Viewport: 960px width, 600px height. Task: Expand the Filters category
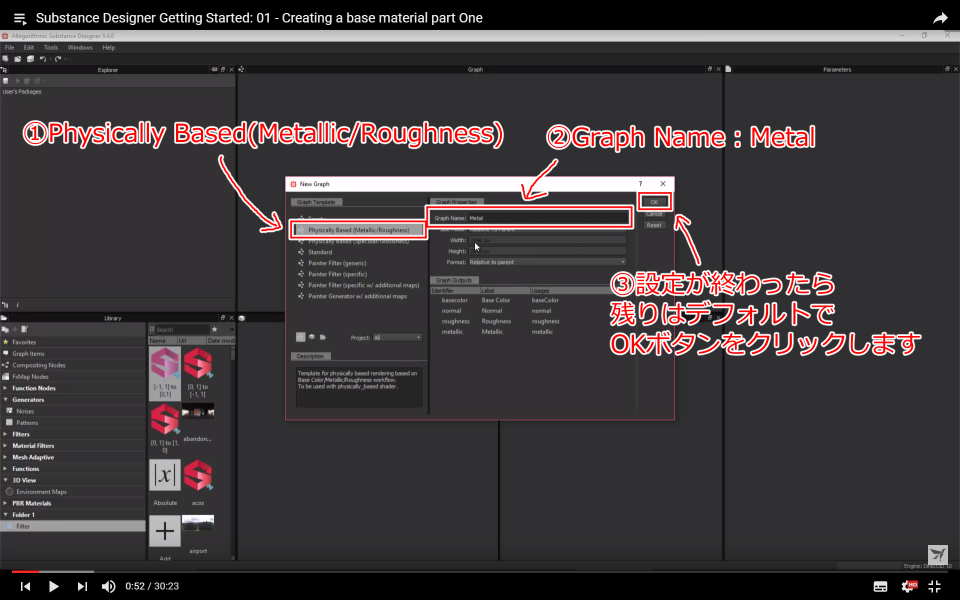click(6, 434)
